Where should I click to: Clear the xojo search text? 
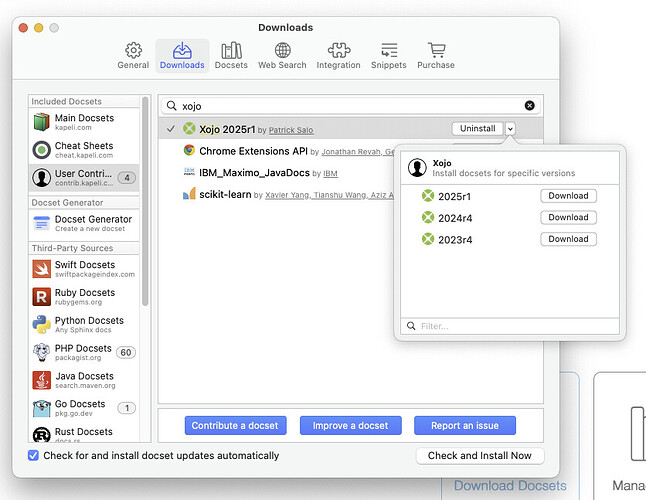[530, 106]
